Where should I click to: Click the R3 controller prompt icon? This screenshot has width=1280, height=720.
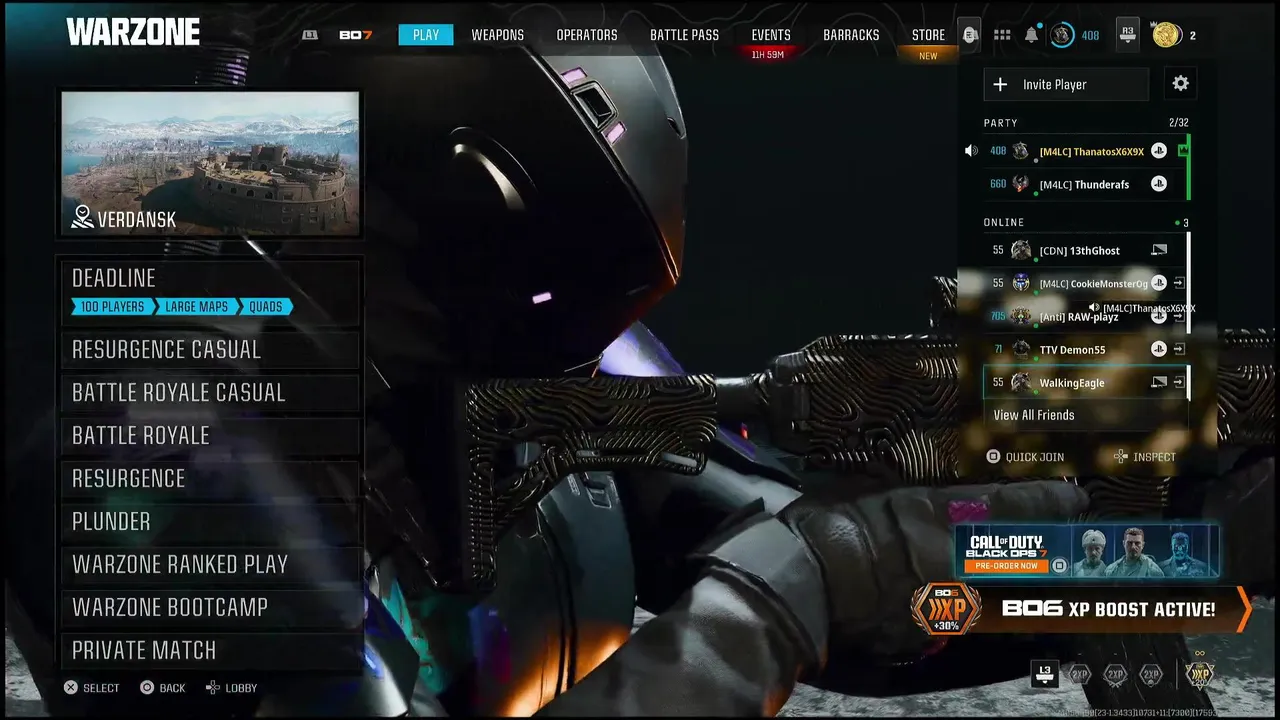tap(1128, 35)
